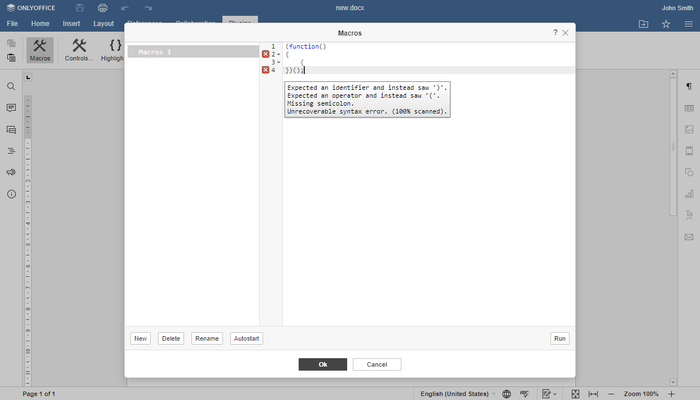Open Image settings in right sidebar
The width and height of the screenshot is (700, 400).
click(x=689, y=129)
